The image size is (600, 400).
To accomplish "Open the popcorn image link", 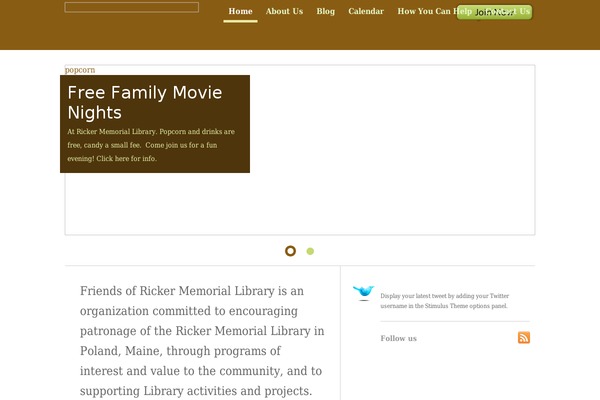I will 80,70.
